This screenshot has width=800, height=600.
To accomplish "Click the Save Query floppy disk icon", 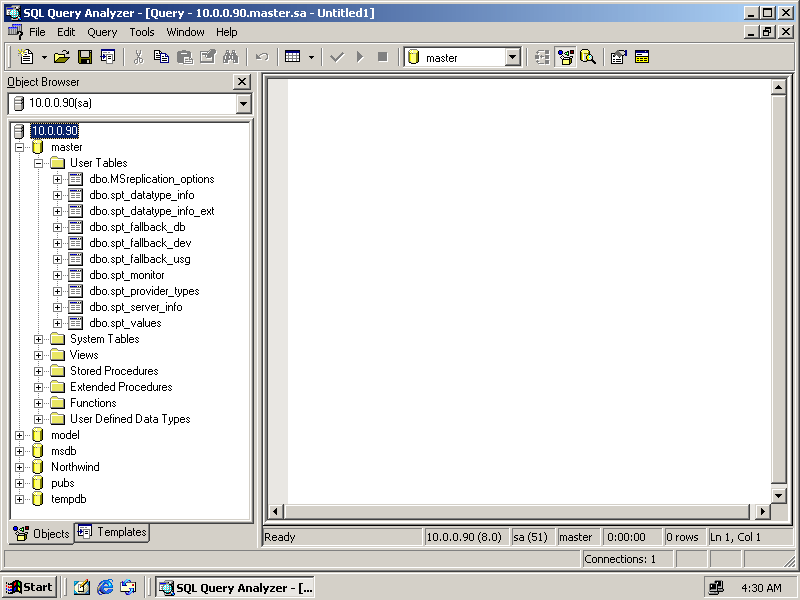I will click(x=85, y=57).
